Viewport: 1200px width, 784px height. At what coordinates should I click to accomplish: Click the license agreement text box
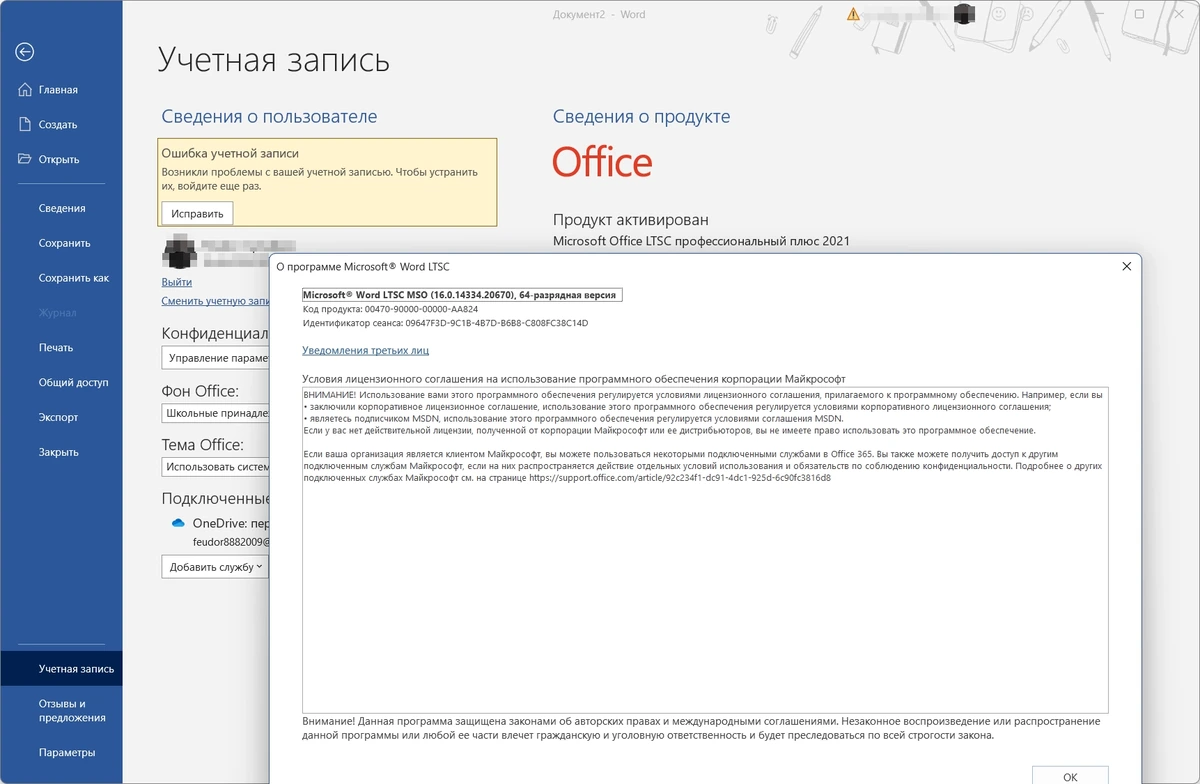coord(705,549)
